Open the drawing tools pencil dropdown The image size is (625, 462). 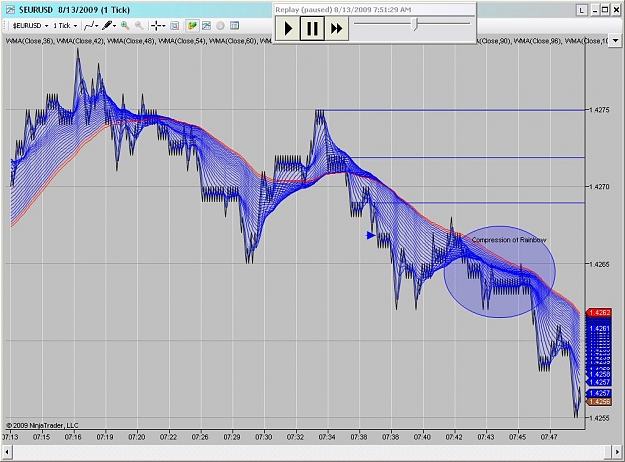coord(109,26)
